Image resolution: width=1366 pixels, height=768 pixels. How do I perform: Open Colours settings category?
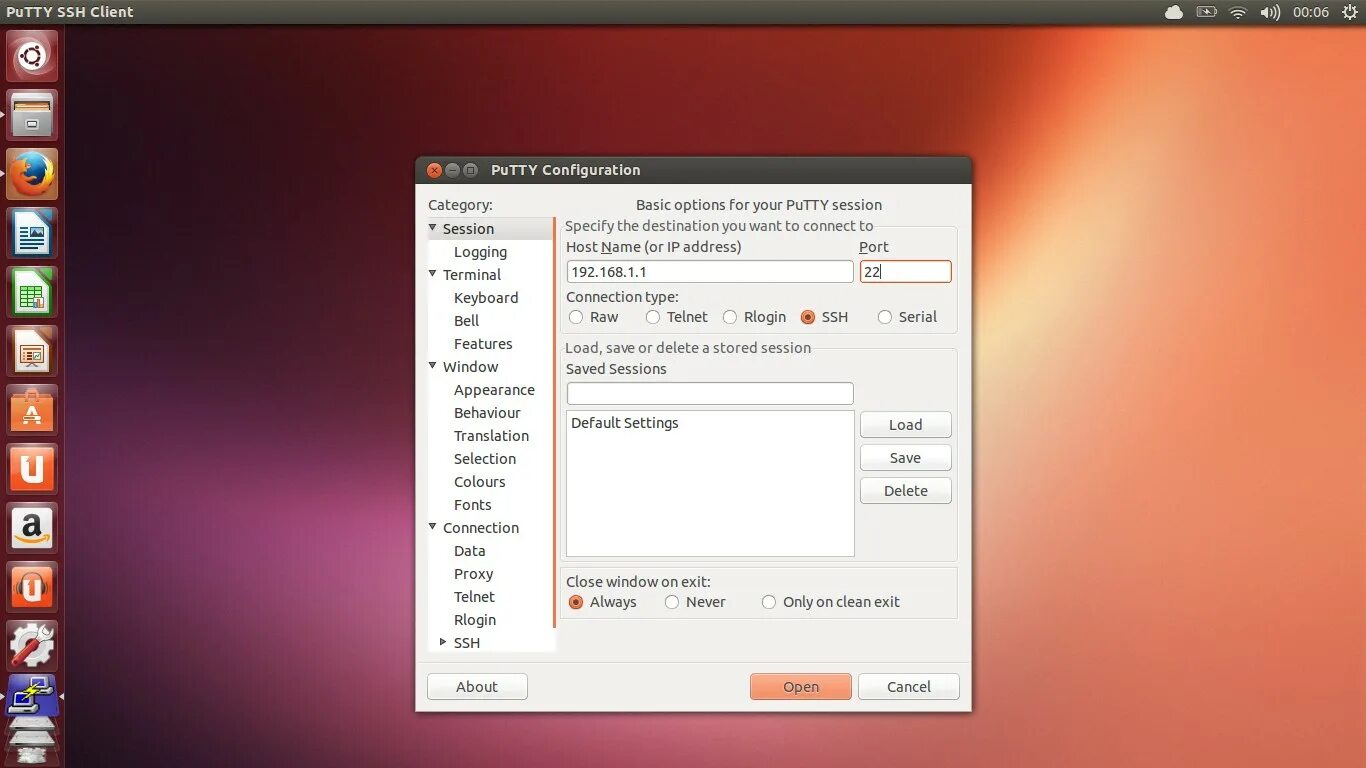[x=479, y=482]
